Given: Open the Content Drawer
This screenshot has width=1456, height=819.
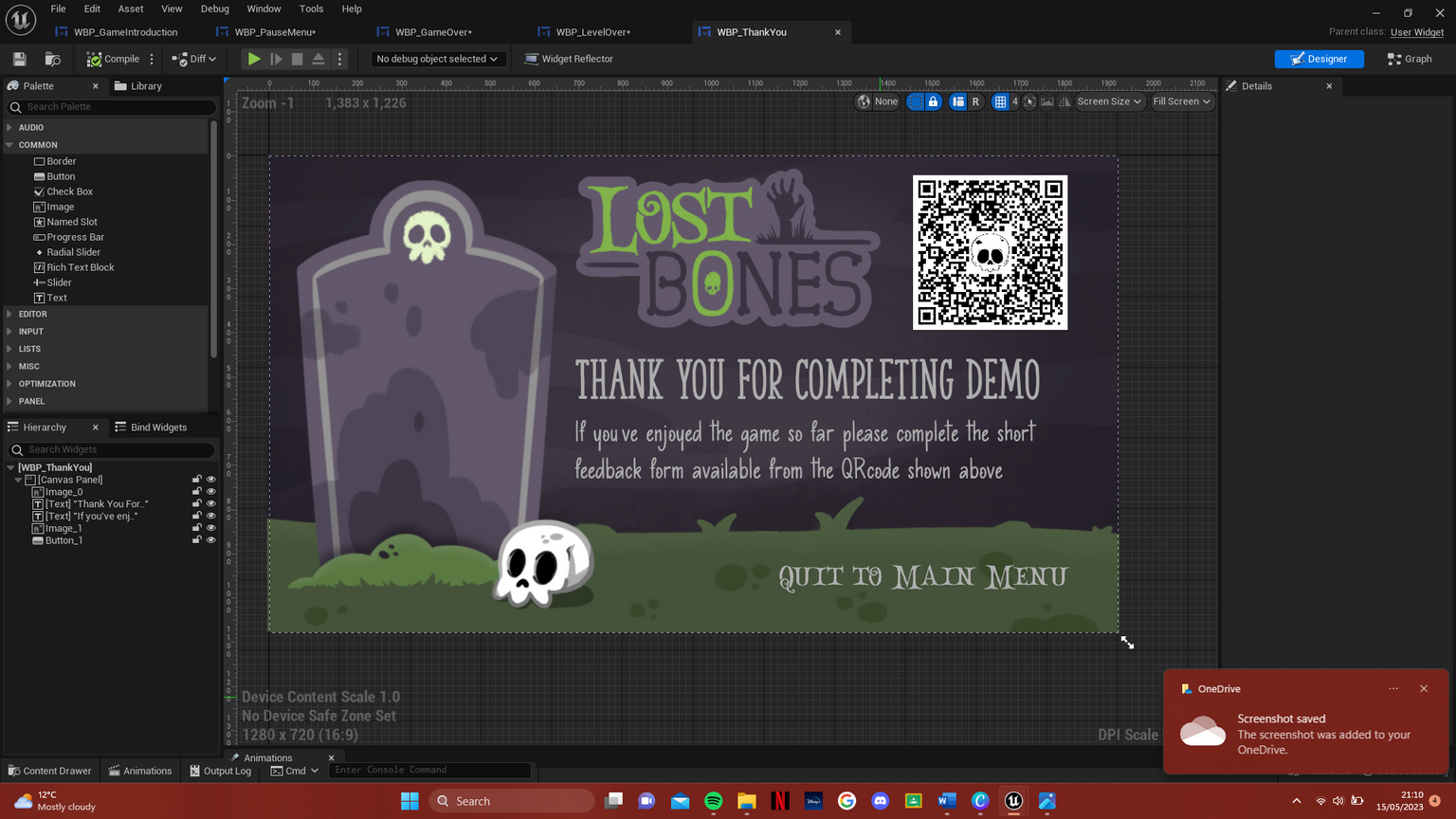Looking at the screenshot, I should (x=49, y=771).
